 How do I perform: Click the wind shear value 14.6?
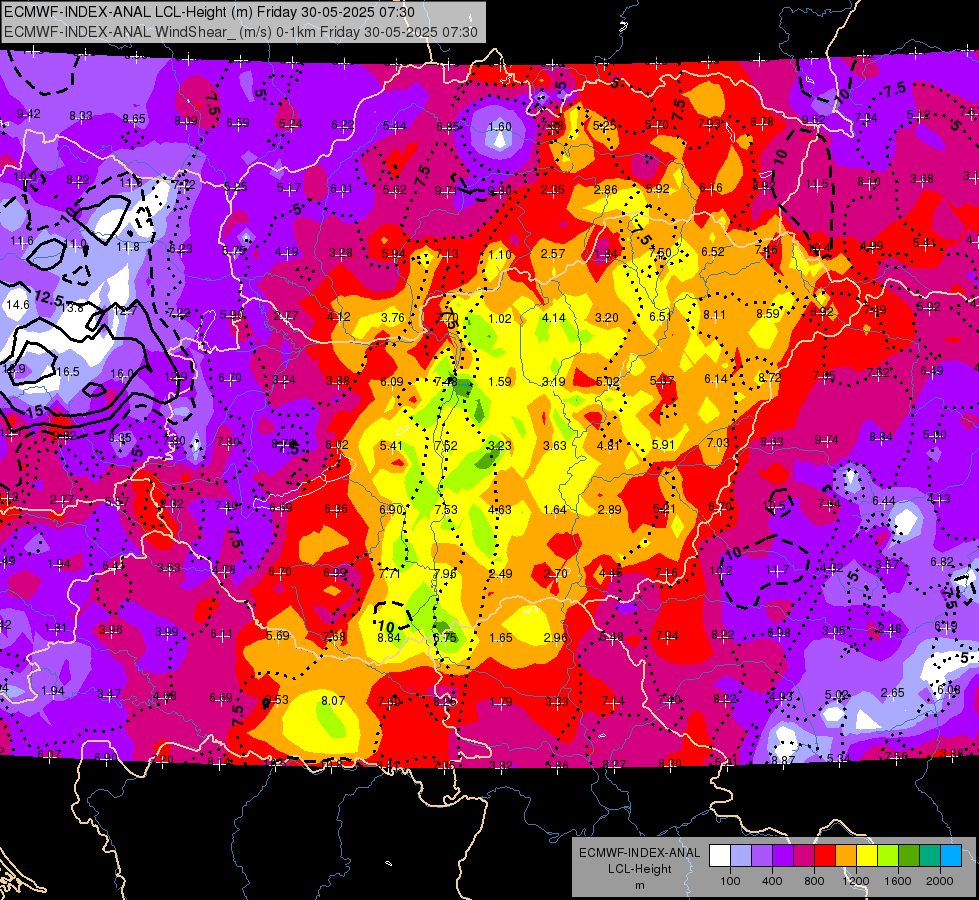pyautogui.click(x=17, y=305)
